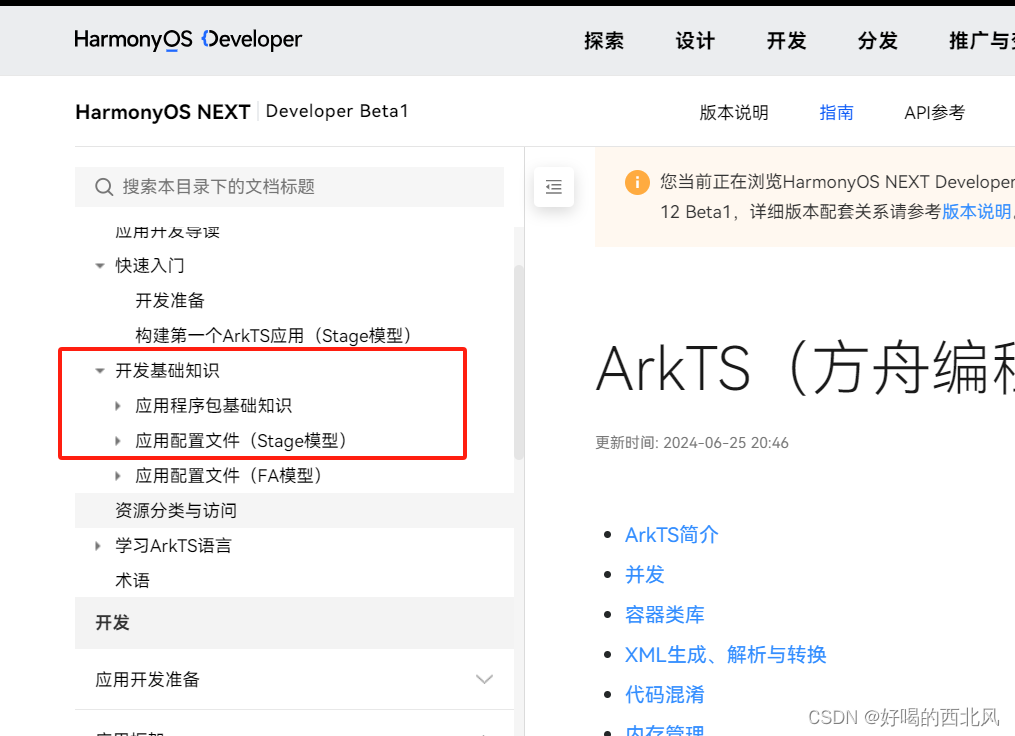Open the 容器类库 link
Image resolution: width=1015 pixels, height=736 pixels.
(x=665, y=615)
